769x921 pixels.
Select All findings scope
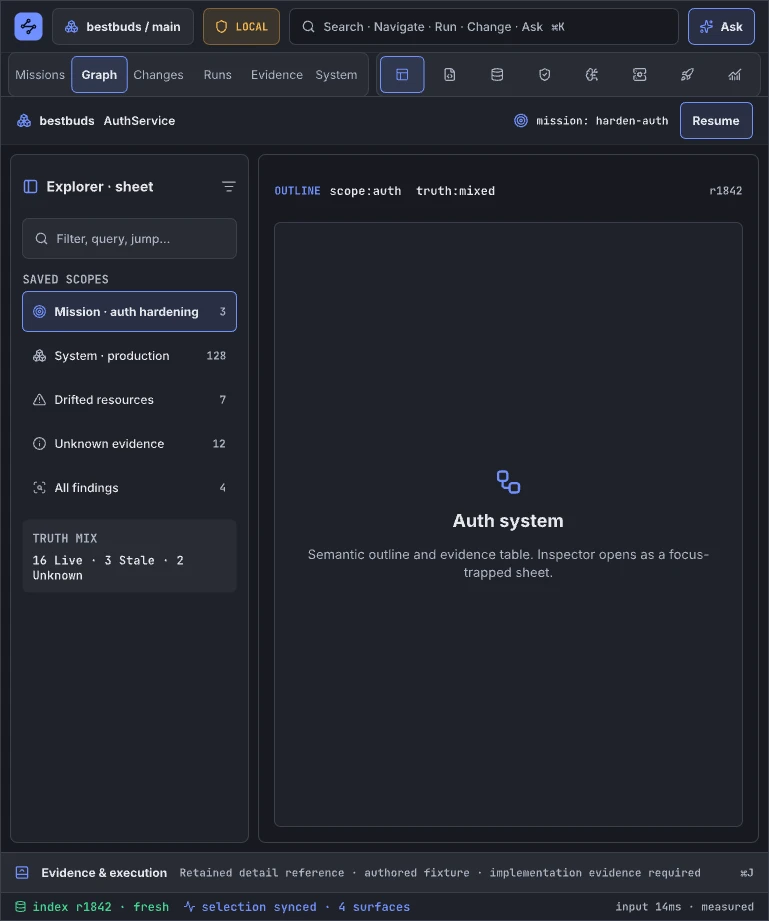(129, 488)
